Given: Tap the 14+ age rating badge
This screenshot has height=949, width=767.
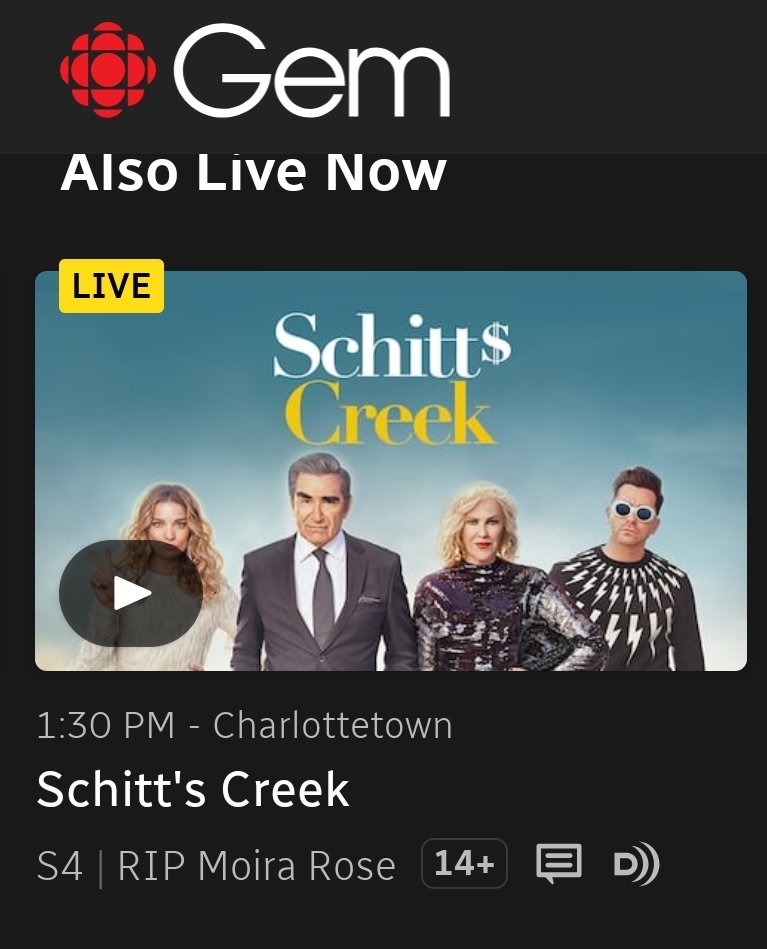Looking at the screenshot, I should point(464,864).
